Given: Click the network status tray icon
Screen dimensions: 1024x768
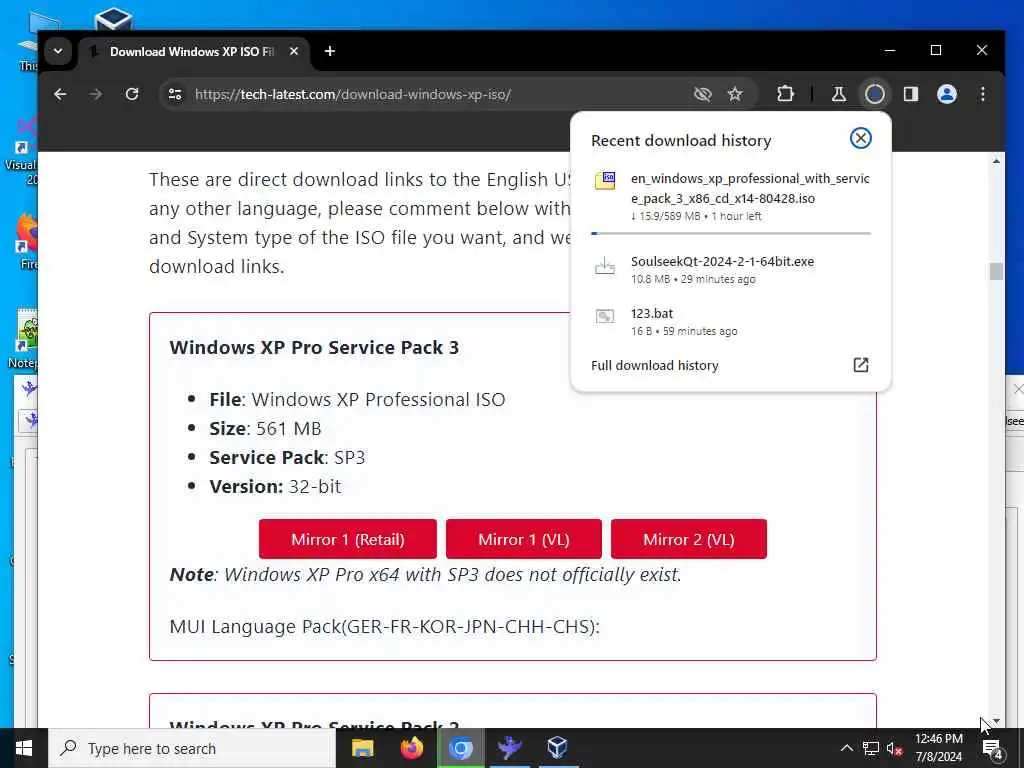Looking at the screenshot, I should (871, 748).
